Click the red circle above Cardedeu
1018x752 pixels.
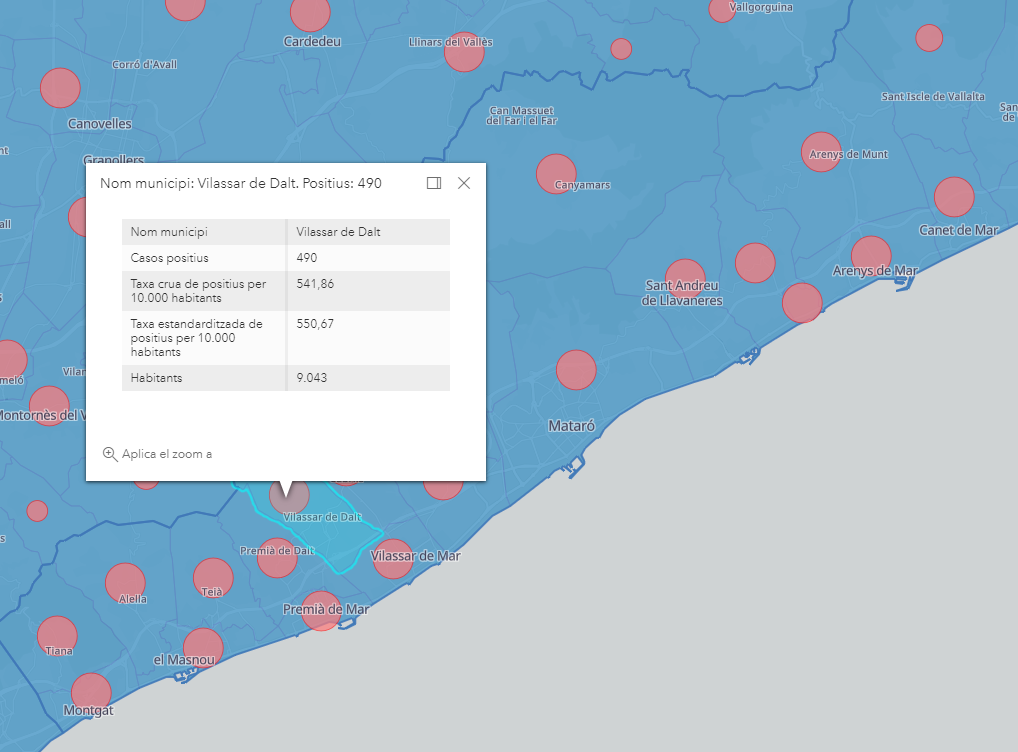[310, 13]
